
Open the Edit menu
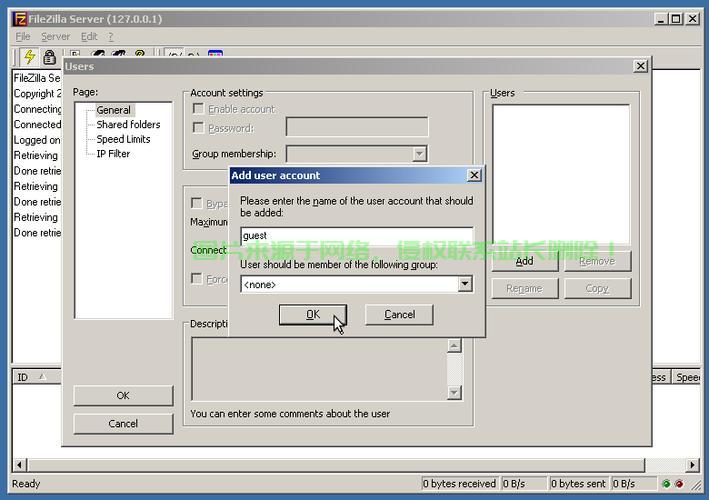[x=89, y=37]
